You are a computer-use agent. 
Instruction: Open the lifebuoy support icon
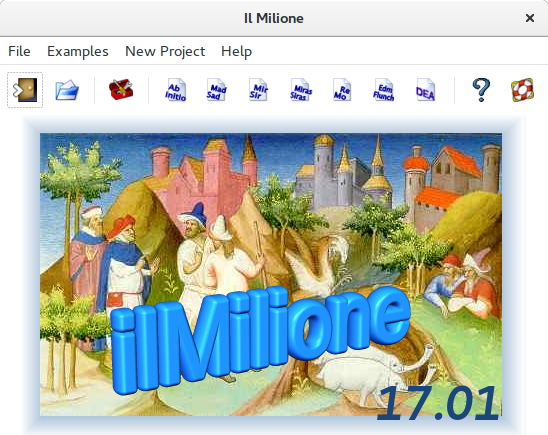click(x=522, y=90)
